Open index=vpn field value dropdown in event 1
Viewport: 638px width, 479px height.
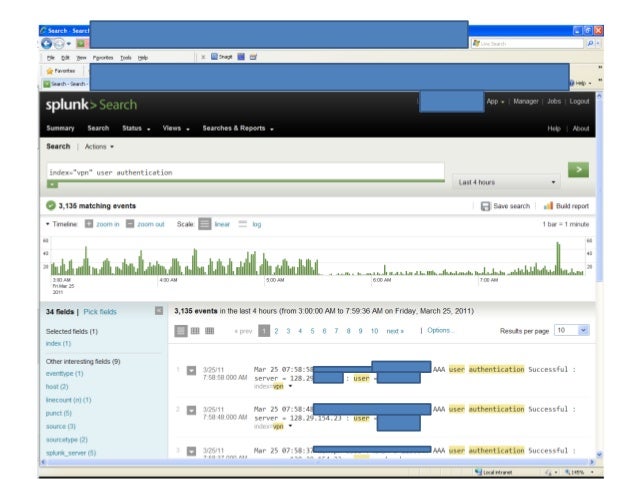pos(290,386)
